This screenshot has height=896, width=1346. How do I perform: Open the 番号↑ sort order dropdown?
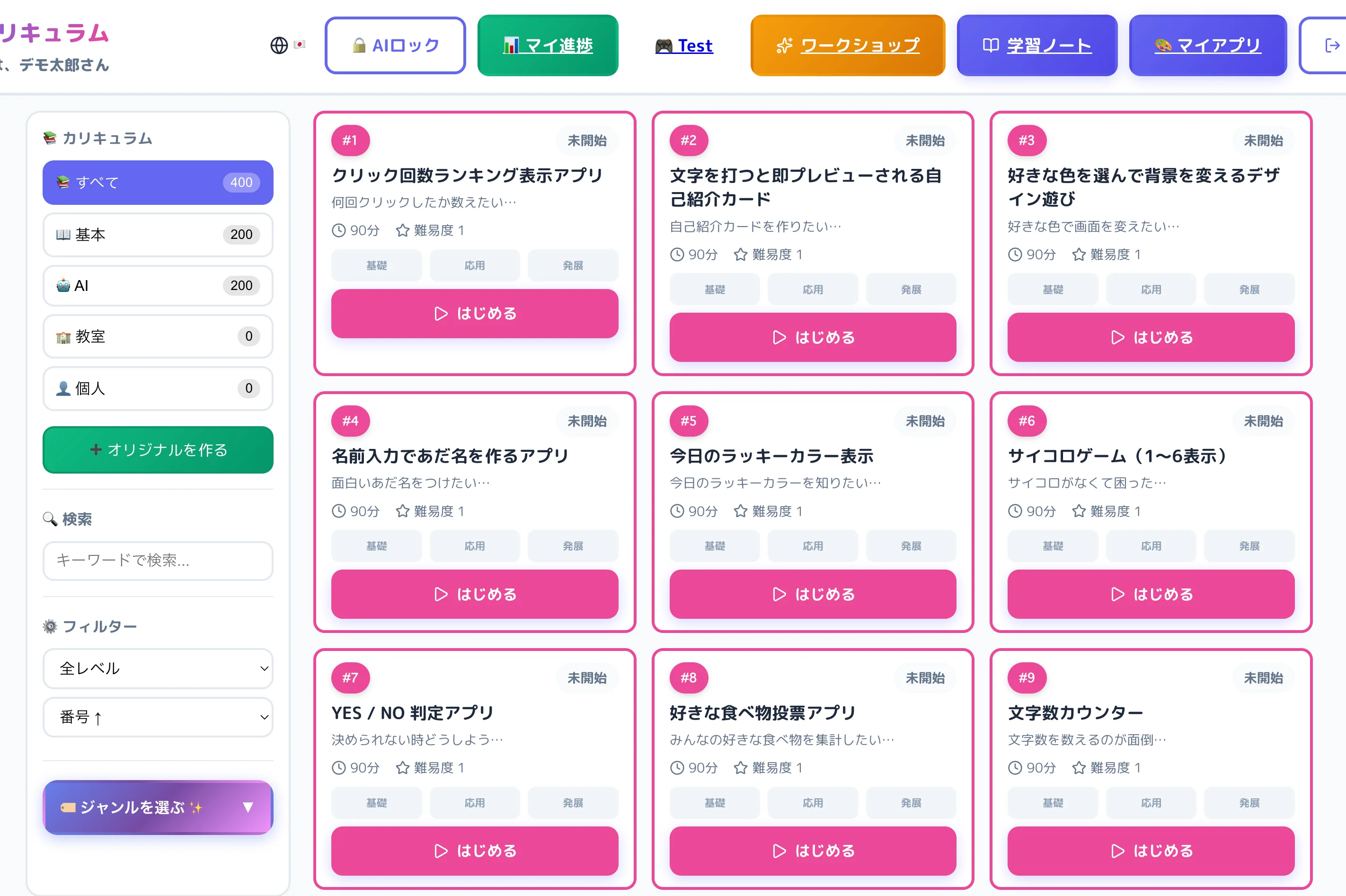pos(158,718)
